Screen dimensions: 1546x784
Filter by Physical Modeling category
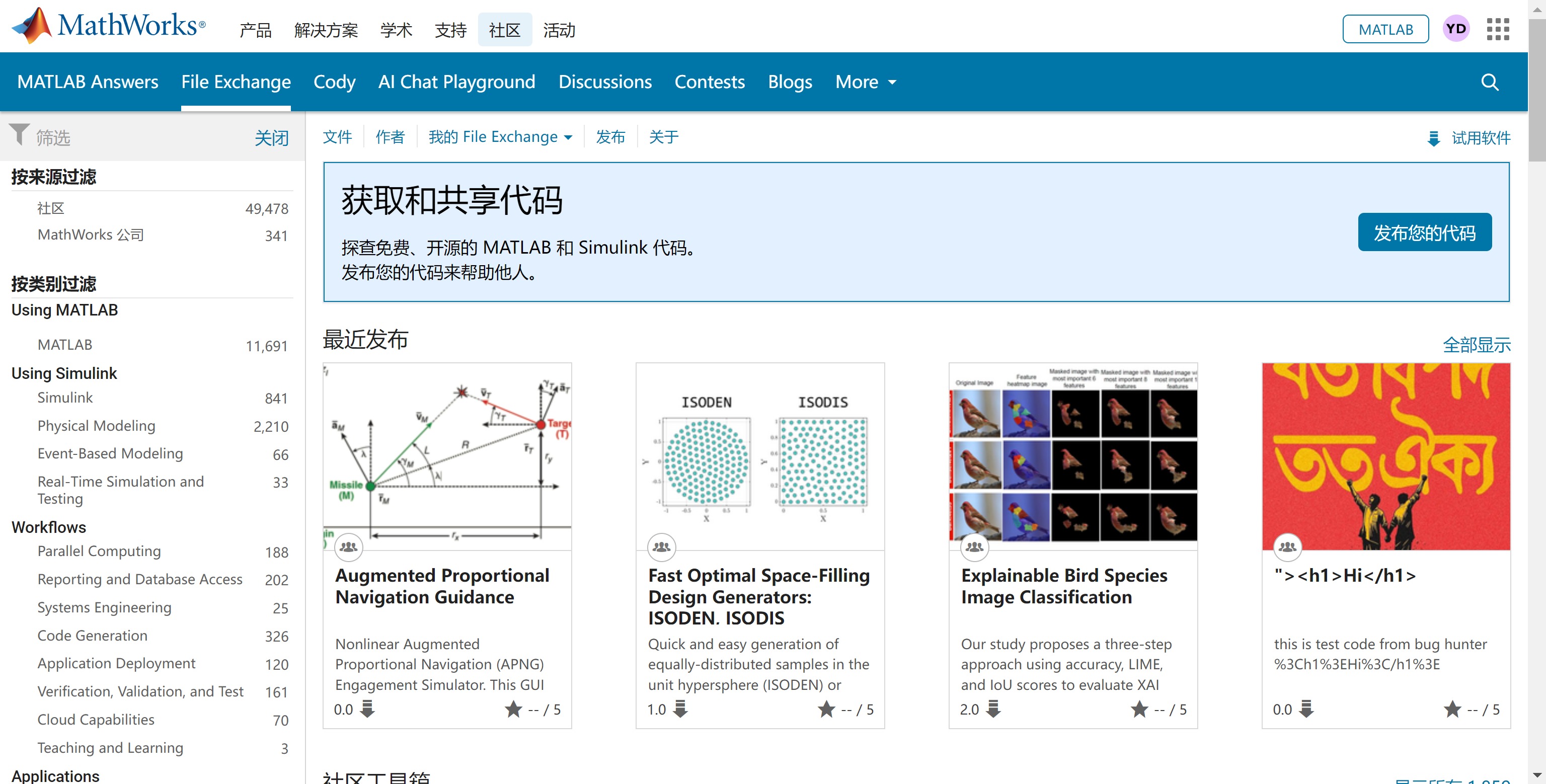point(96,426)
